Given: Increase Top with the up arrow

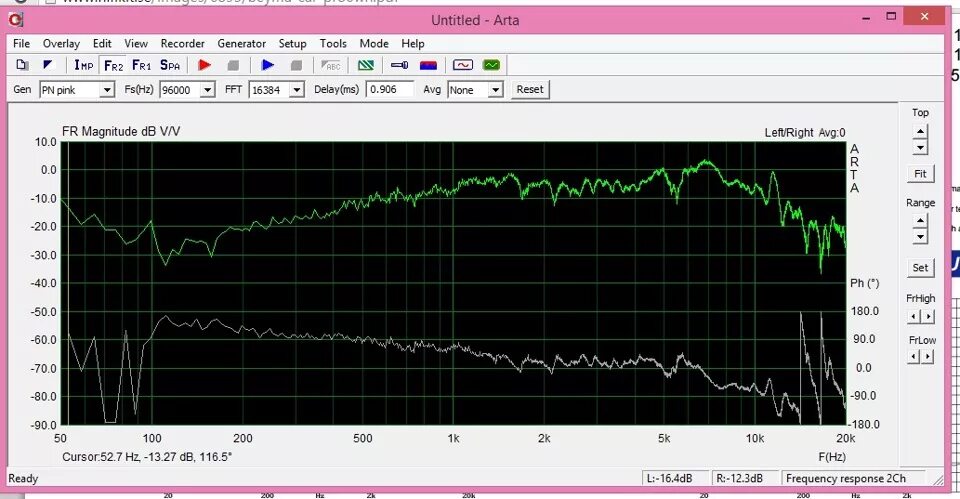Looking at the screenshot, I should [920, 132].
